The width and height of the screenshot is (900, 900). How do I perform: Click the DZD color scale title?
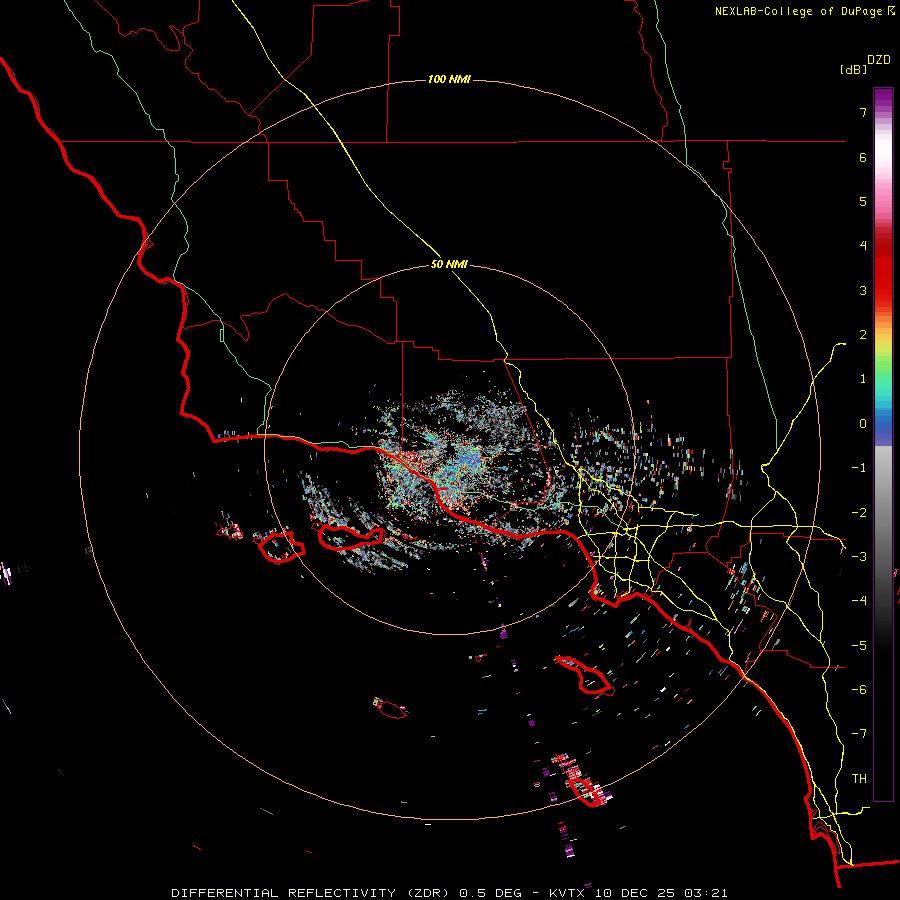[x=879, y=60]
